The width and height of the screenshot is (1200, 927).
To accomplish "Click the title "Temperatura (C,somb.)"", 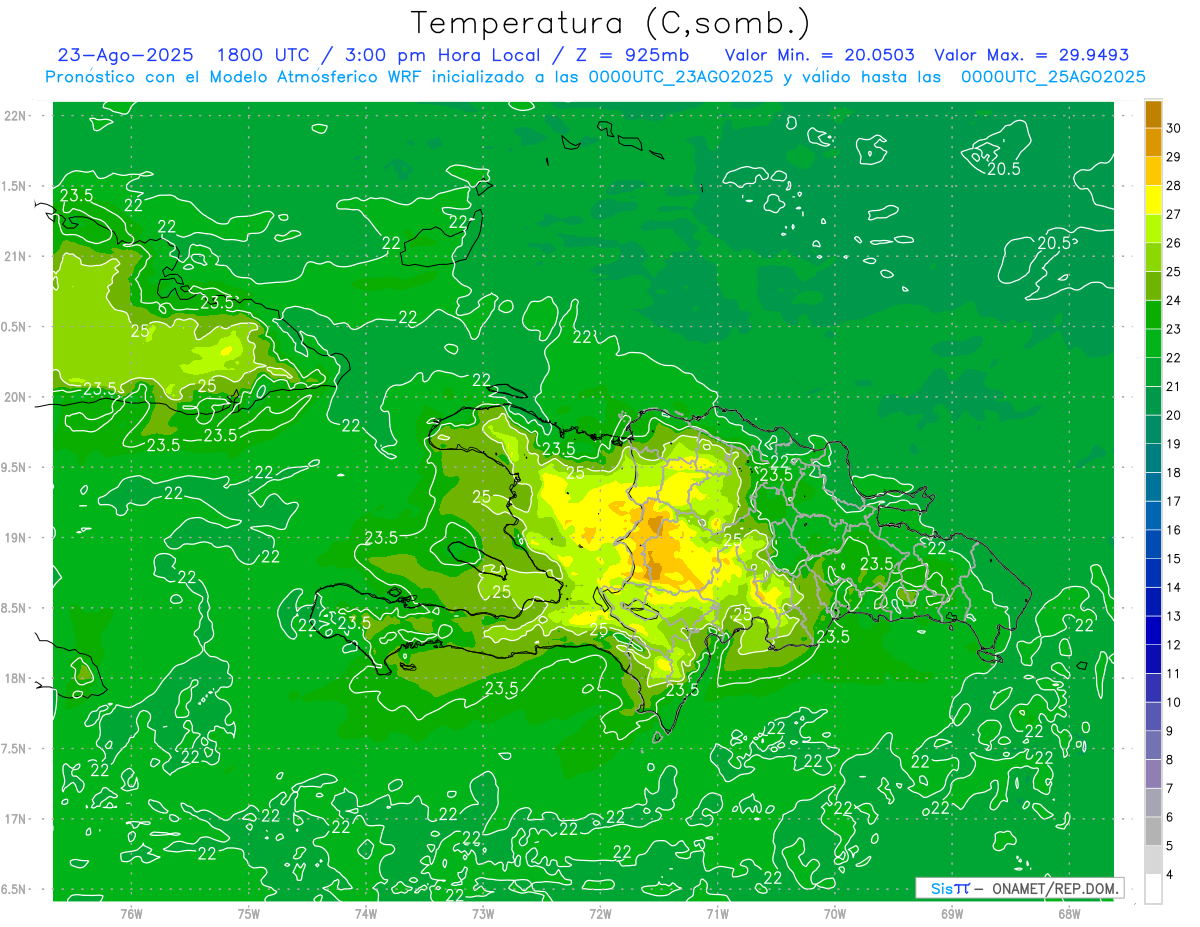I will coord(609,24).
